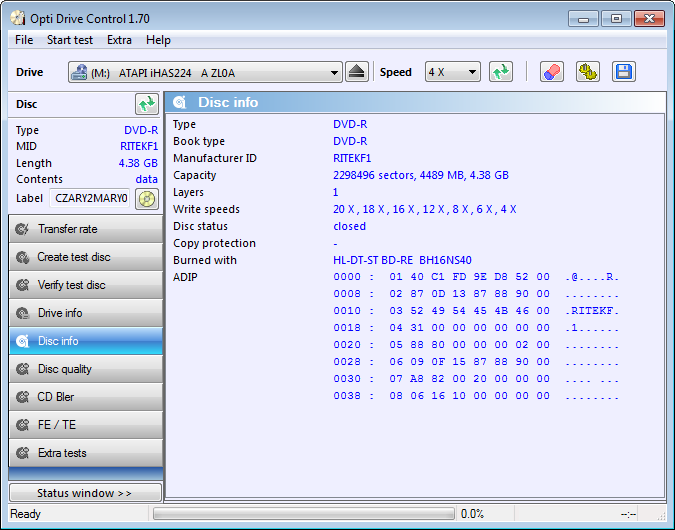
Task: Select Verify test disc in sidebar
Action: pyautogui.click(x=86, y=285)
